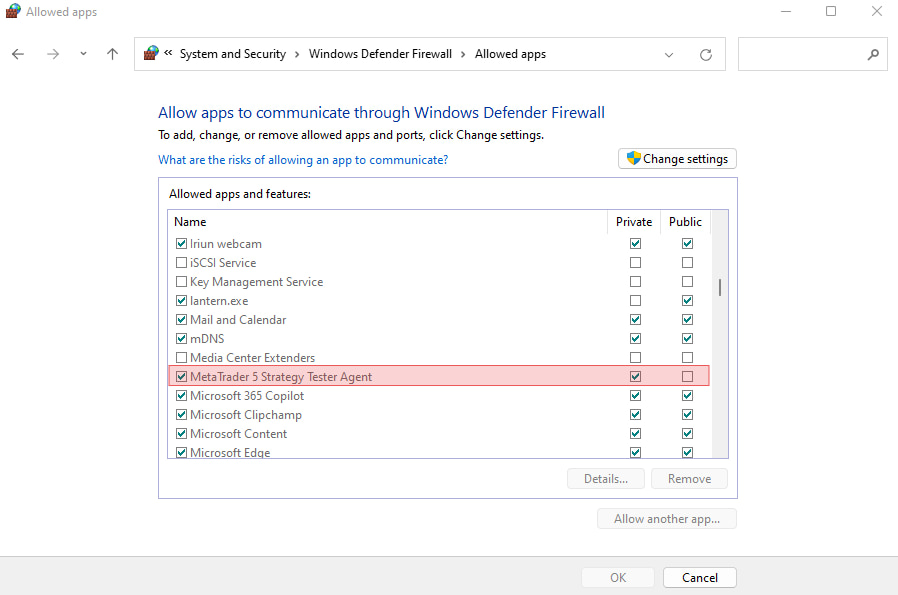This screenshot has width=898, height=595.
Task: Click Allowed apps title bar icon
Action: pyautogui.click(x=13, y=11)
